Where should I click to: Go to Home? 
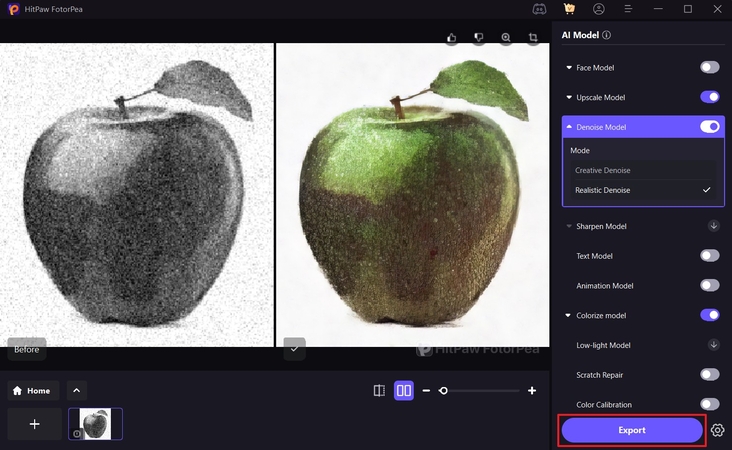33,391
